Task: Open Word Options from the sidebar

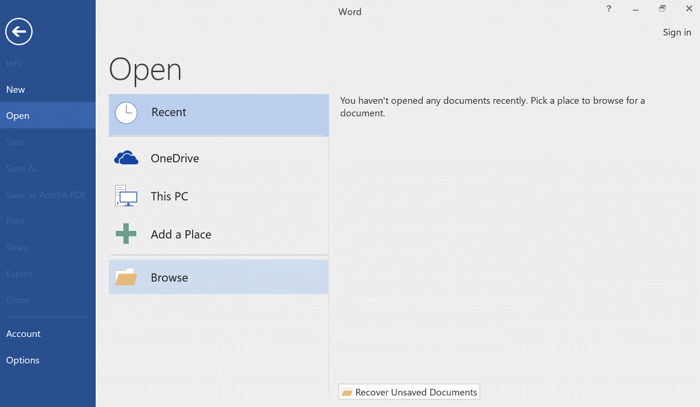Action: (x=23, y=360)
